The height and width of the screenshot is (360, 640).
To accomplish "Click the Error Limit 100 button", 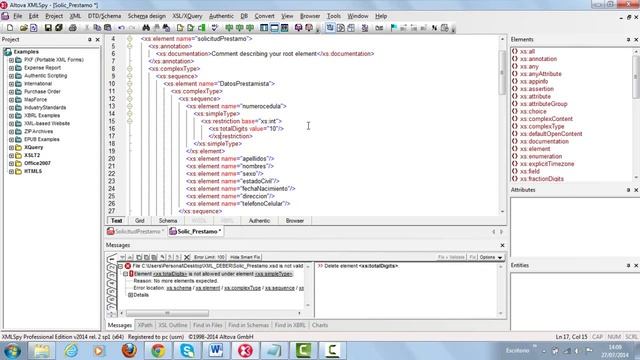I will tap(209, 257).
